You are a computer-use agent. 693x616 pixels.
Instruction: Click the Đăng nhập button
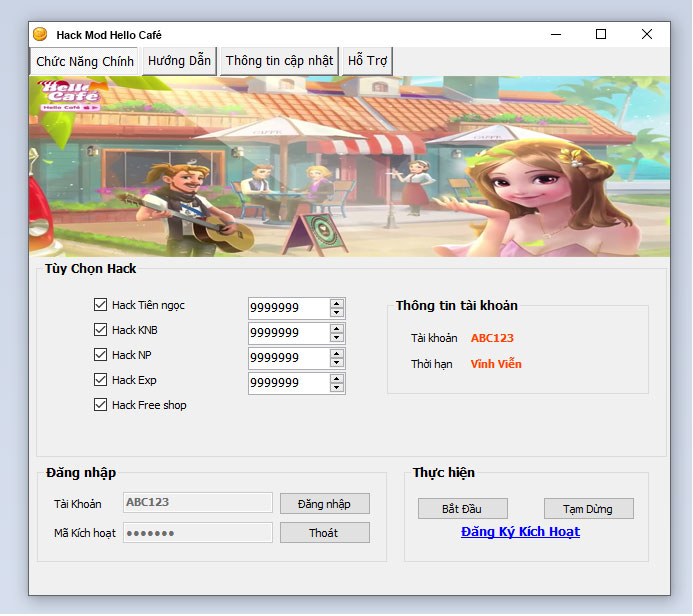[325, 504]
